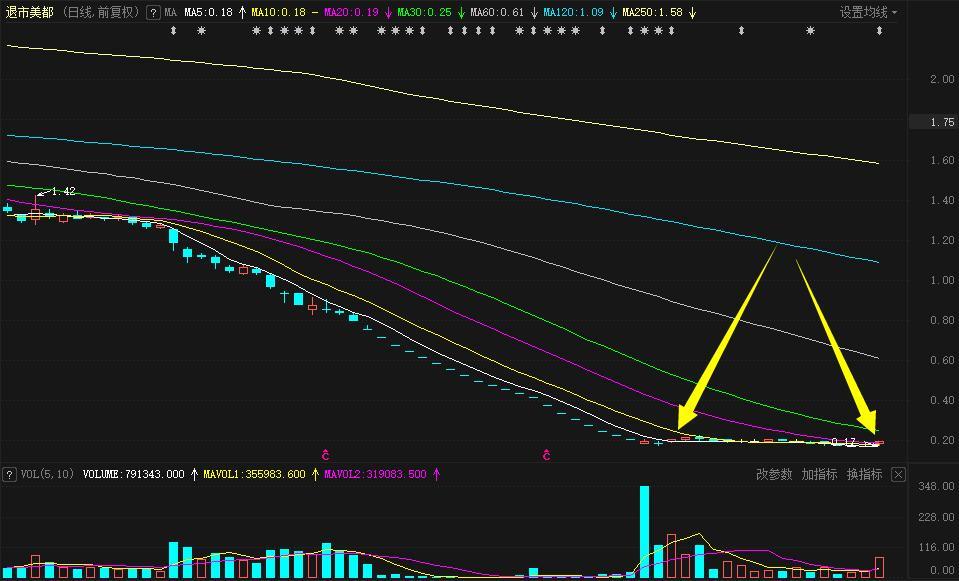
Task: Click the dash indicator after MA10:0.18
Action: coord(315,12)
